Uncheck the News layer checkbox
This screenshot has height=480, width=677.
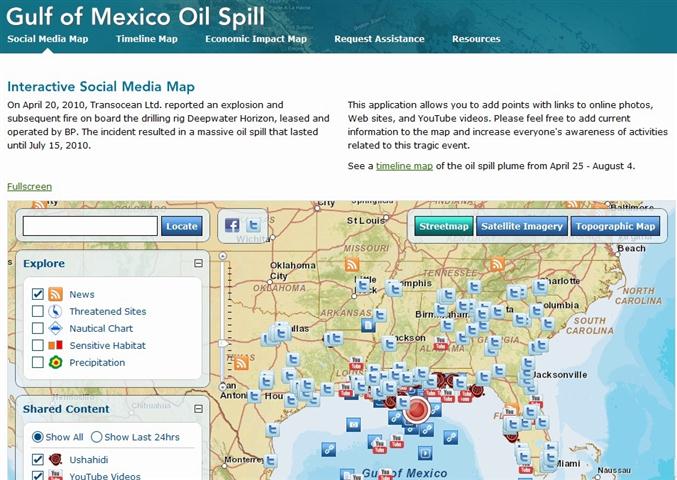38,294
